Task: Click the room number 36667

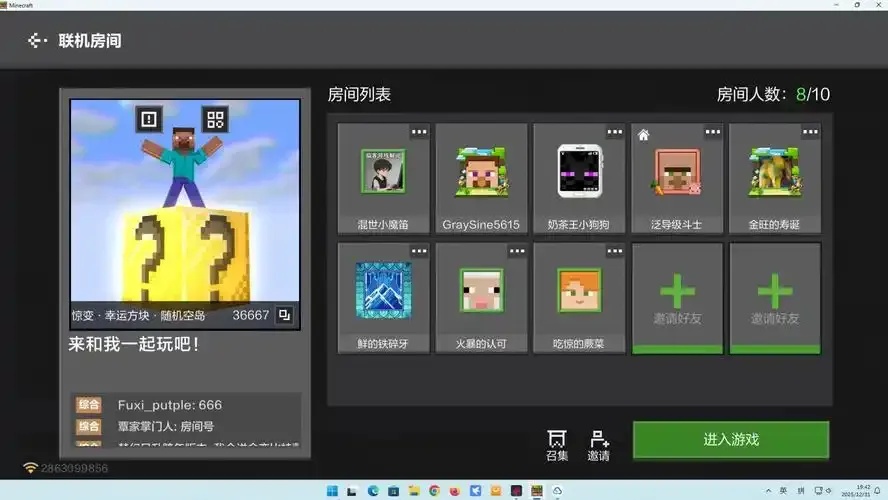Action: click(250, 315)
